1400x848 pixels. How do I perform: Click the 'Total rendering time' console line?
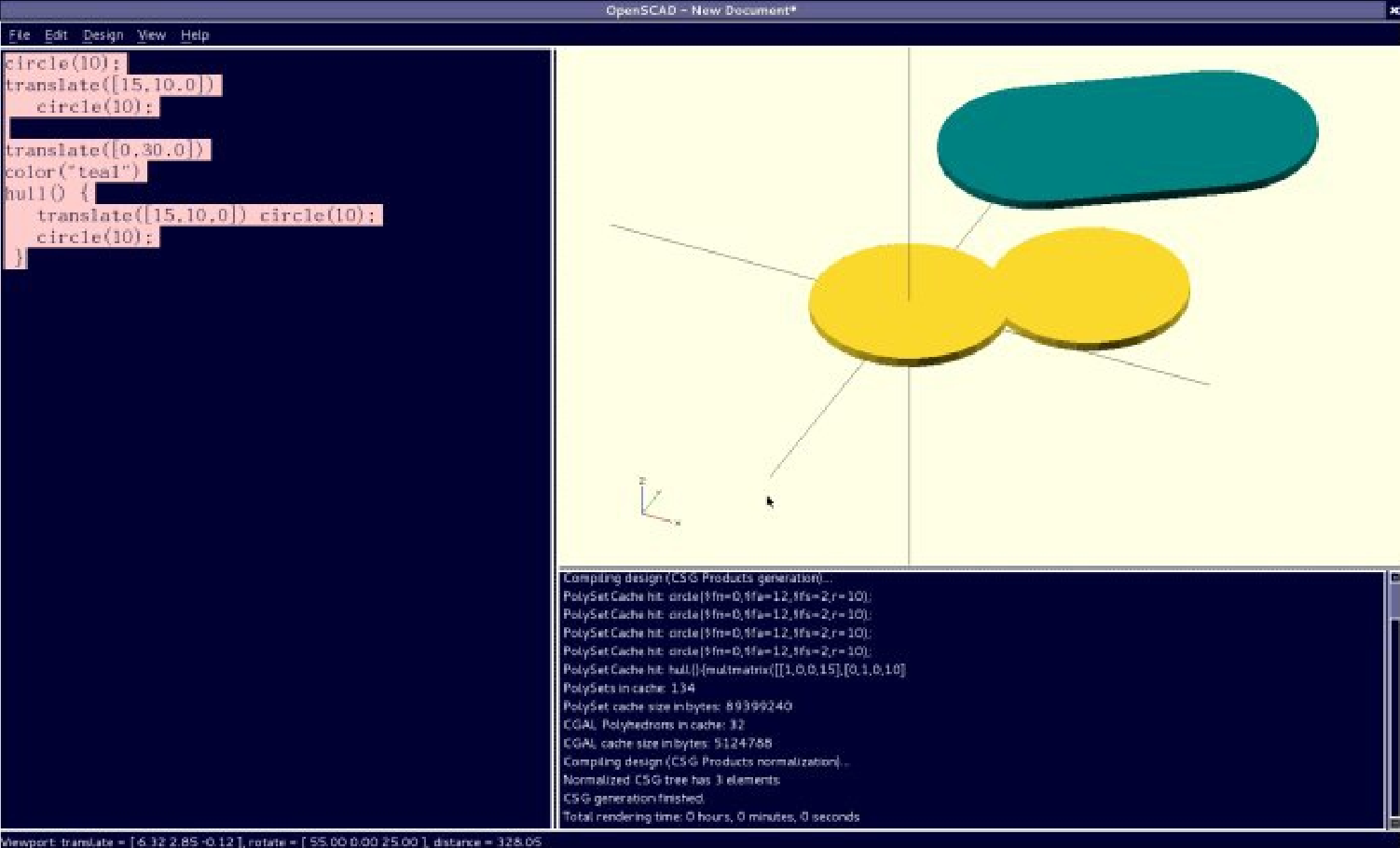(710, 817)
